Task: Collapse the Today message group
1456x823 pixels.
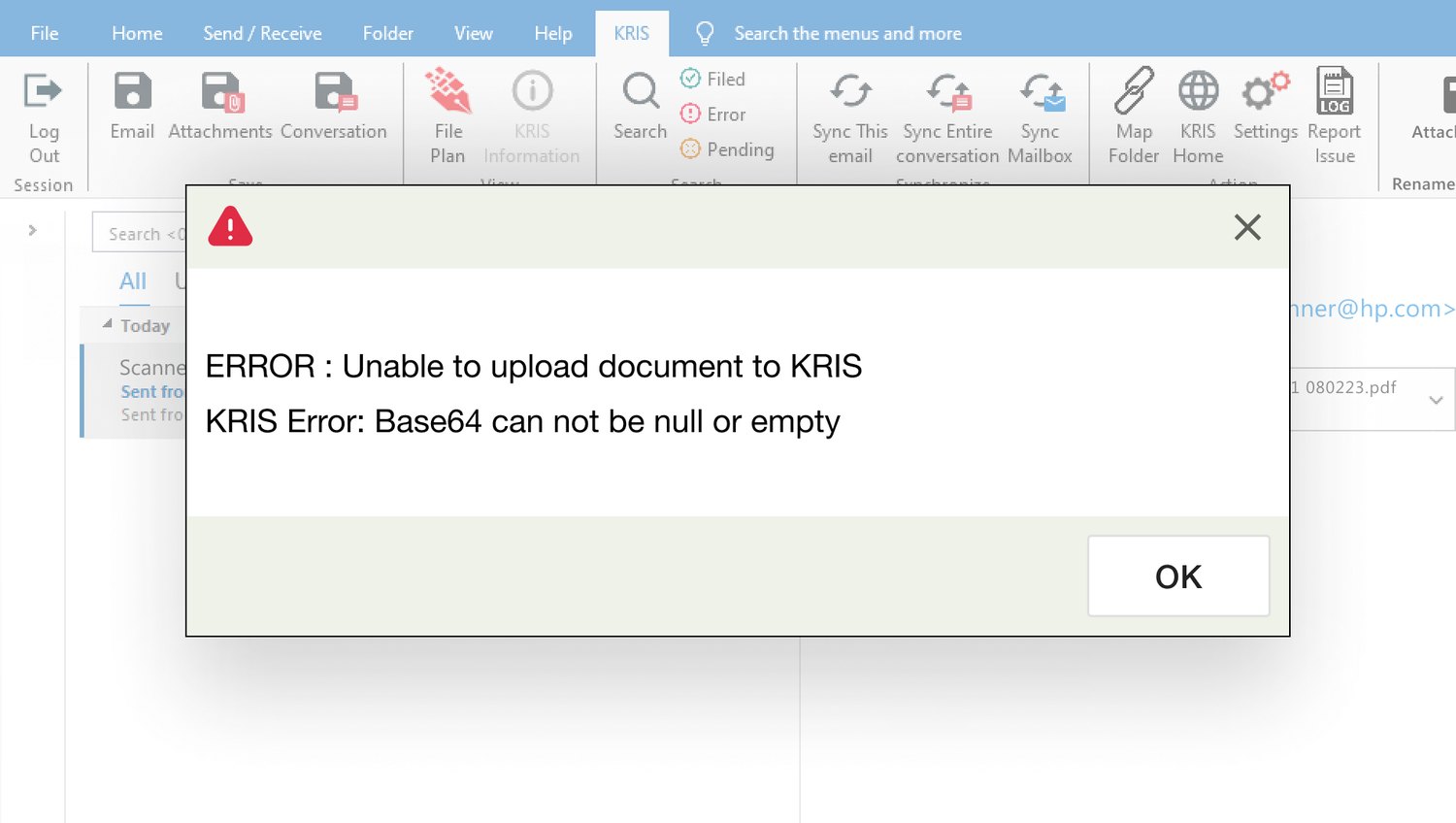Action: (108, 324)
